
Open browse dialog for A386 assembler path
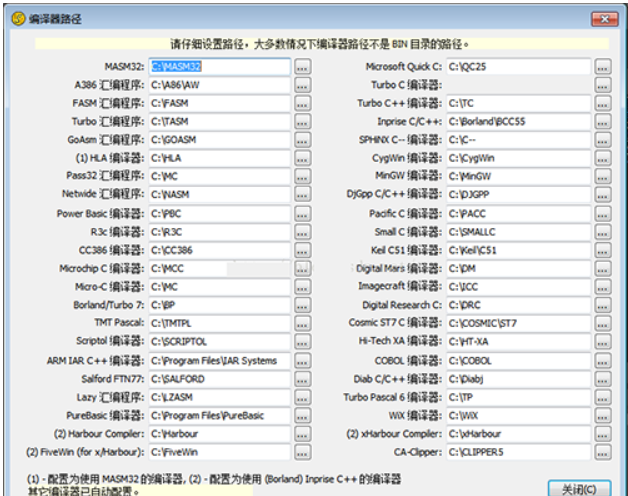(x=302, y=85)
